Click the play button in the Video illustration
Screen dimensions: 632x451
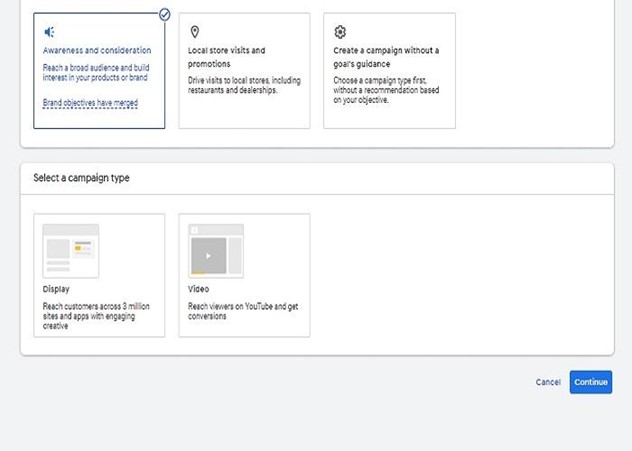(x=208, y=256)
